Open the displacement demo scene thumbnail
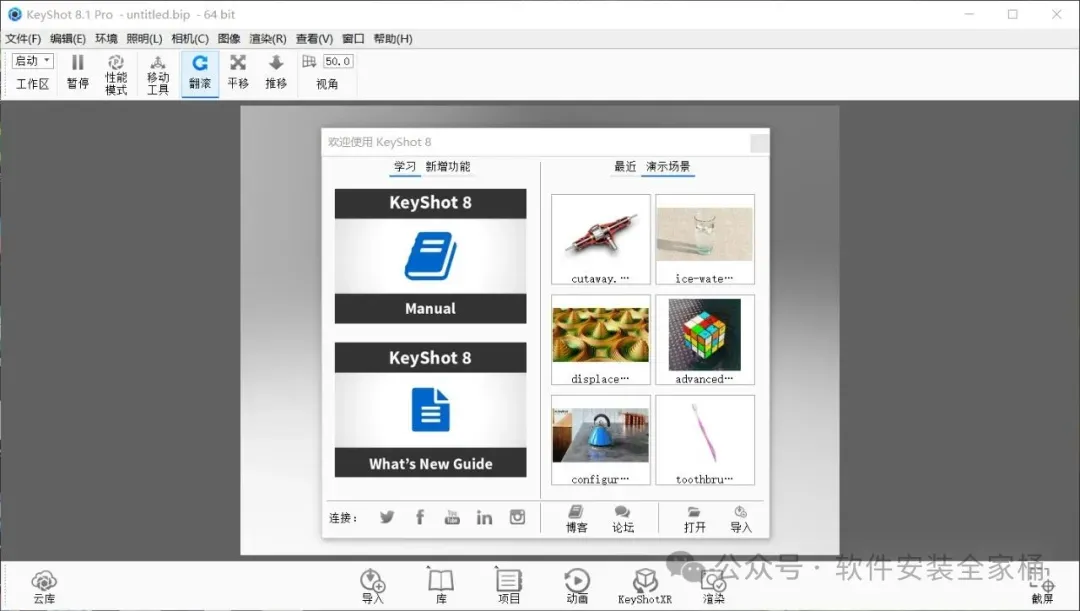Image resolution: width=1080 pixels, height=611 pixels. click(601, 340)
